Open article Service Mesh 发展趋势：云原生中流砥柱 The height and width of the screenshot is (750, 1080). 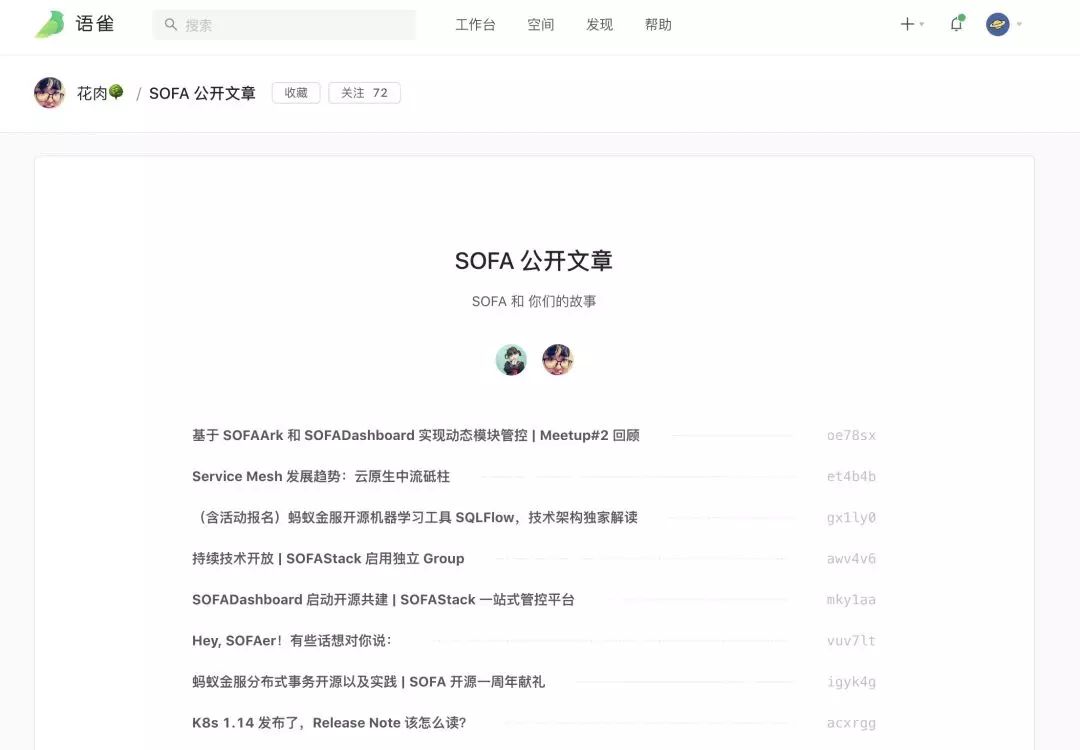320,477
